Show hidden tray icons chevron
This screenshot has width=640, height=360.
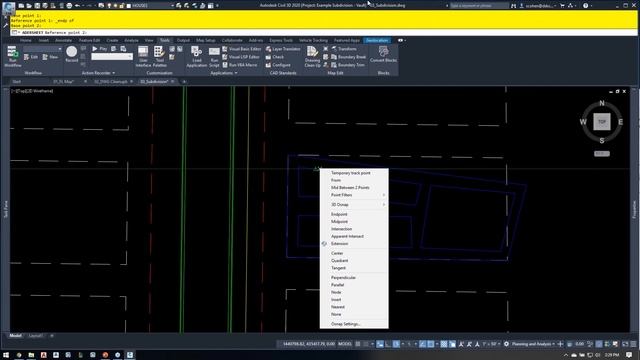(x=566, y=355)
